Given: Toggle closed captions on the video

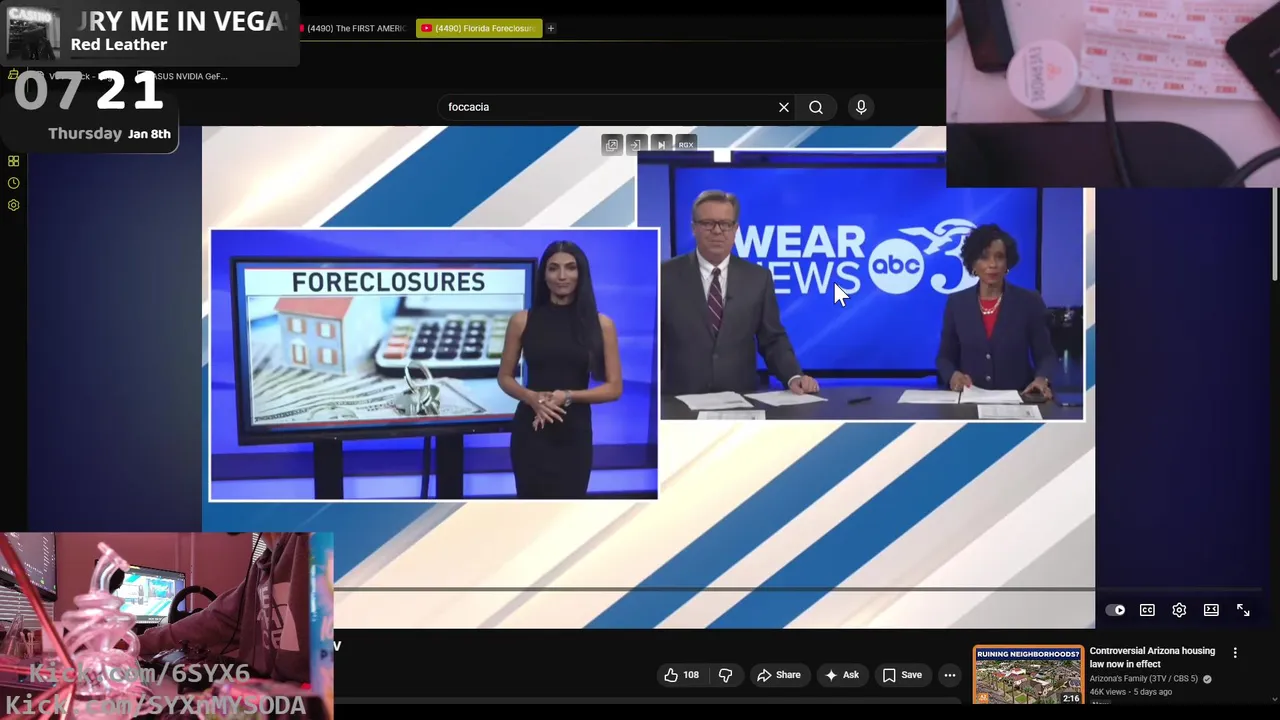Looking at the screenshot, I should [1147, 610].
